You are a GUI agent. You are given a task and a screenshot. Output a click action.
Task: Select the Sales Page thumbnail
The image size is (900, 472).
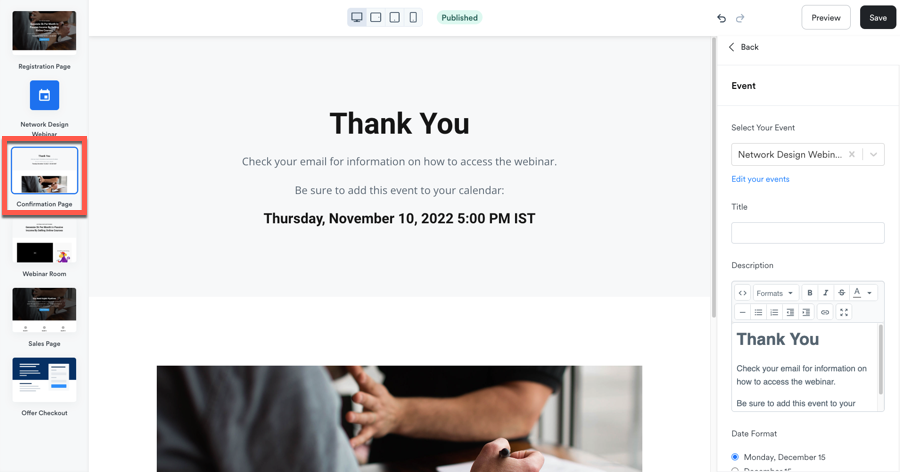44,311
